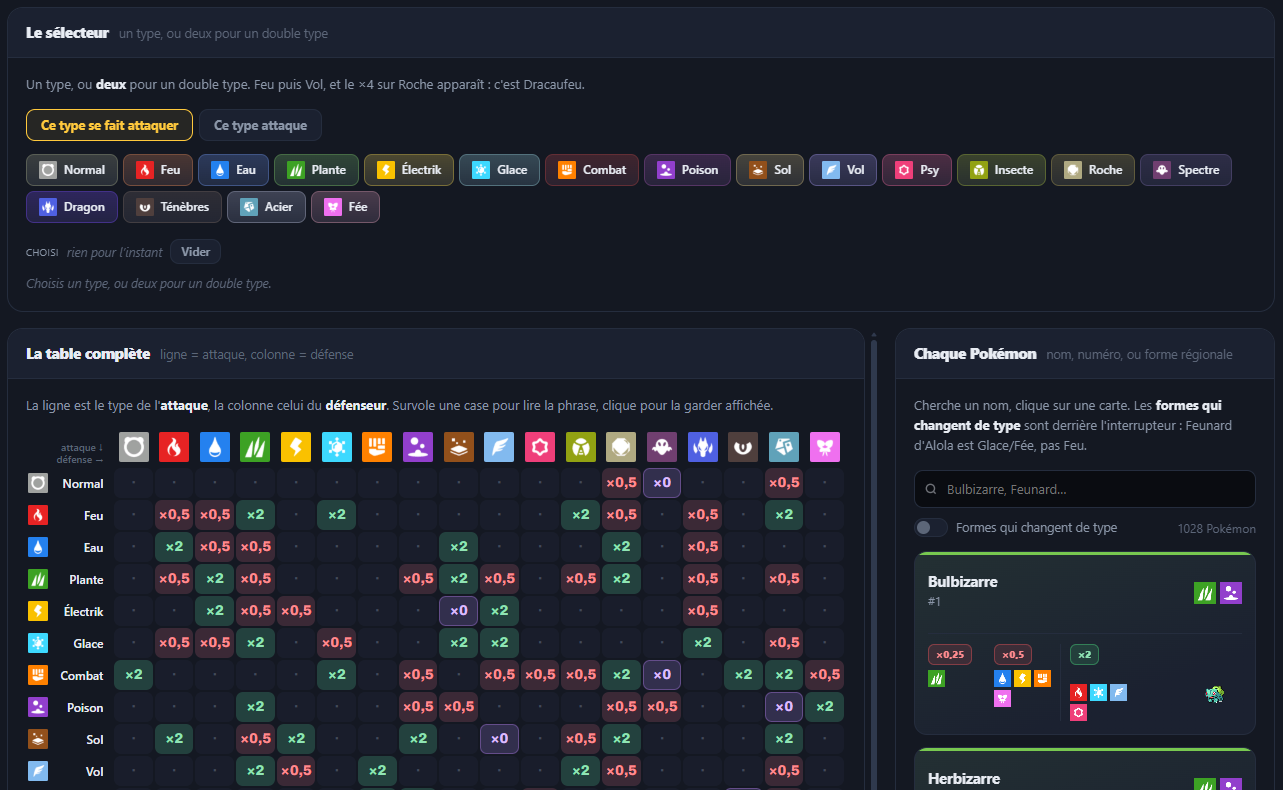1283x790 pixels.
Task: Click the Combat fist column header icon
Action: click(x=377, y=447)
